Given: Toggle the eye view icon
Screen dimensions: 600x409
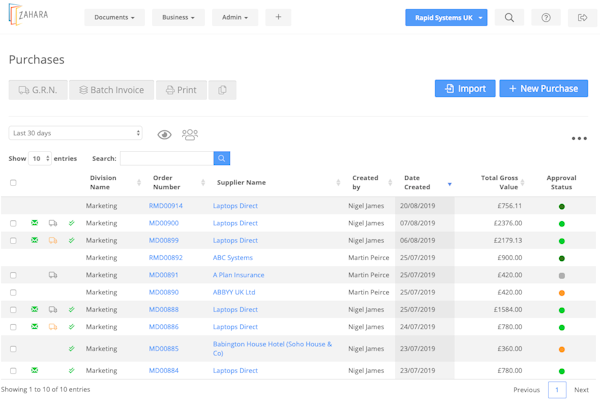Looking at the screenshot, I should pos(165,135).
